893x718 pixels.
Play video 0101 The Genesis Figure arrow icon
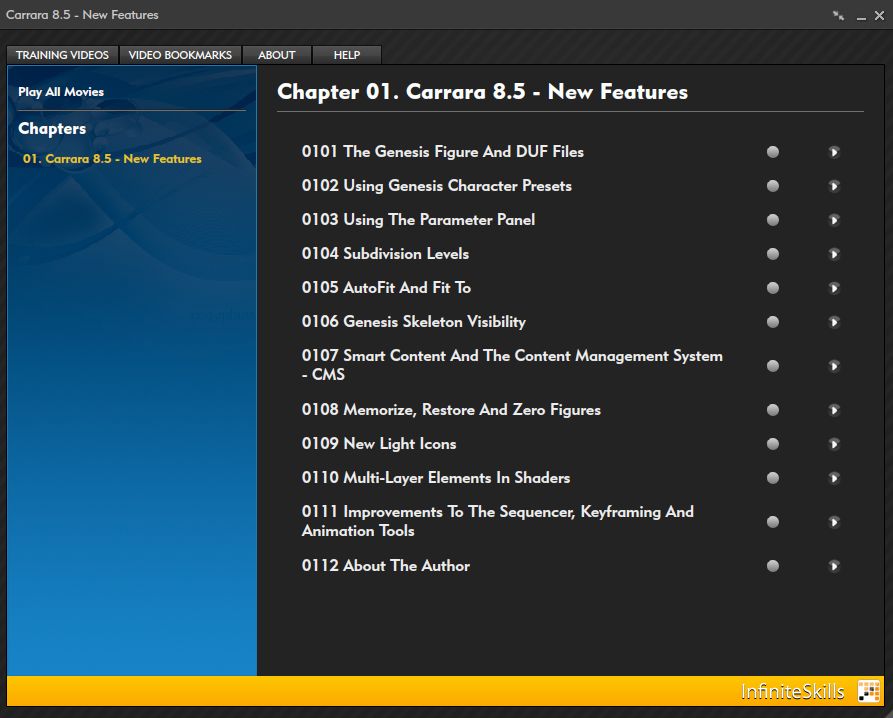(834, 152)
